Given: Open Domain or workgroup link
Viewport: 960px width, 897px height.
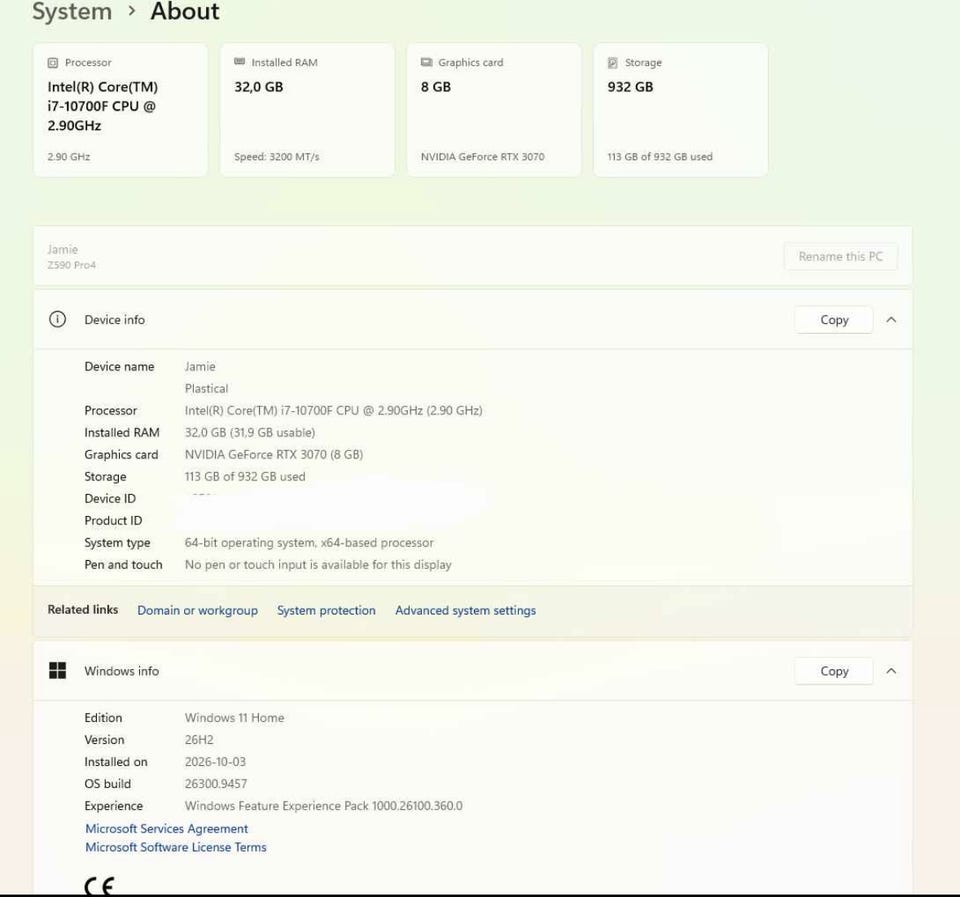Looking at the screenshot, I should (197, 610).
